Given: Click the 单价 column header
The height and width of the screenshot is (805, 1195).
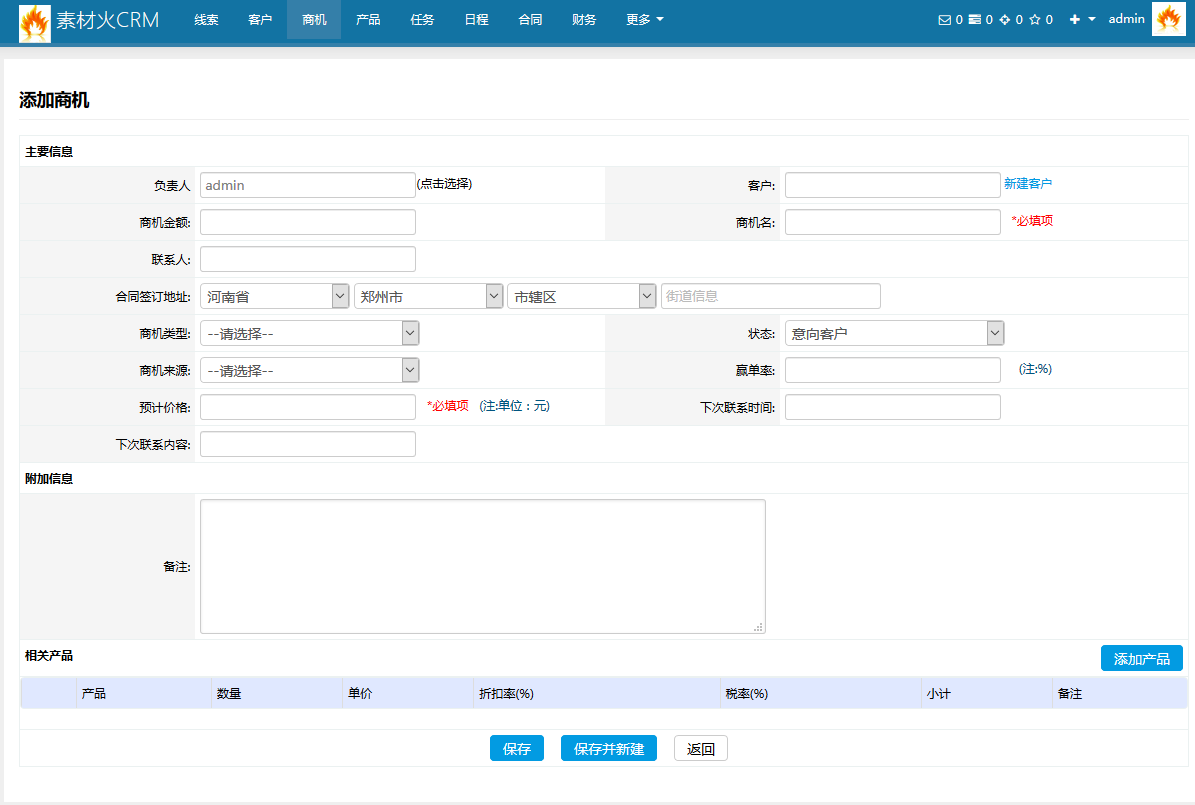Looking at the screenshot, I should pos(360,694).
